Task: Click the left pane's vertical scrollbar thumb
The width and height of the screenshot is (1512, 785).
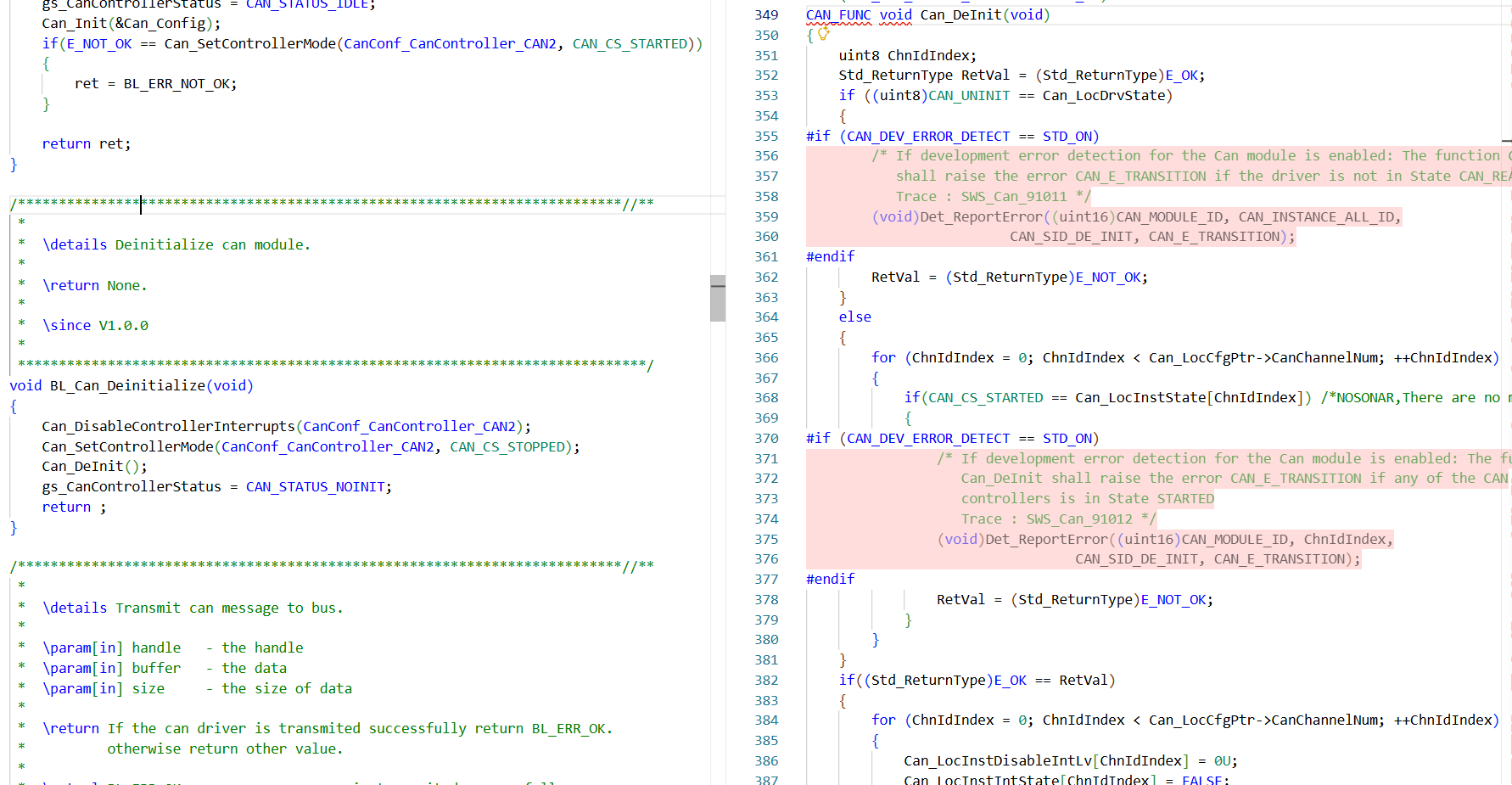Action: pos(718,298)
